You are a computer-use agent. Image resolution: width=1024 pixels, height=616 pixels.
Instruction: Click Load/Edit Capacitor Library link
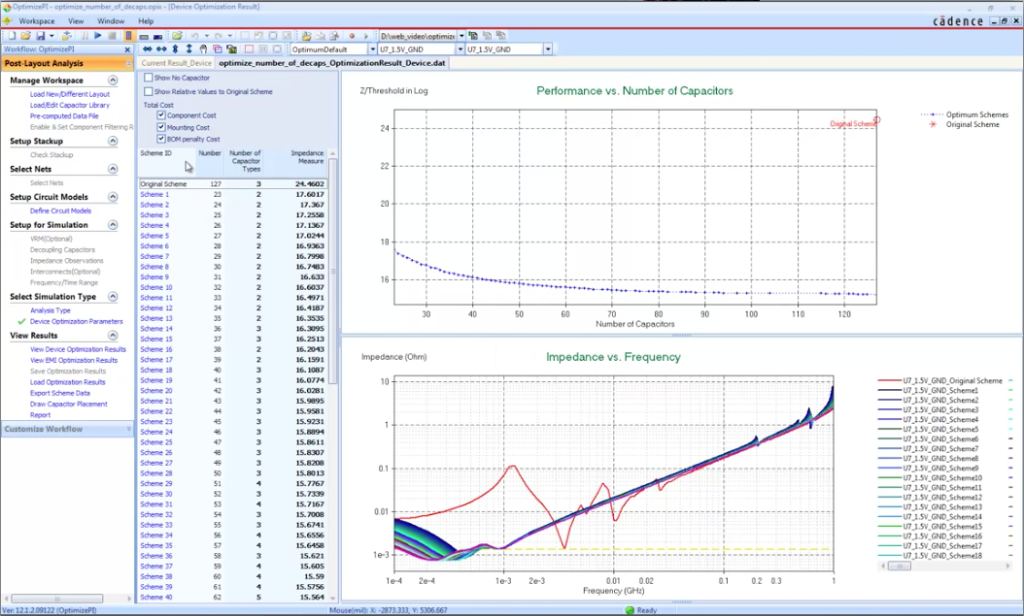(70, 105)
